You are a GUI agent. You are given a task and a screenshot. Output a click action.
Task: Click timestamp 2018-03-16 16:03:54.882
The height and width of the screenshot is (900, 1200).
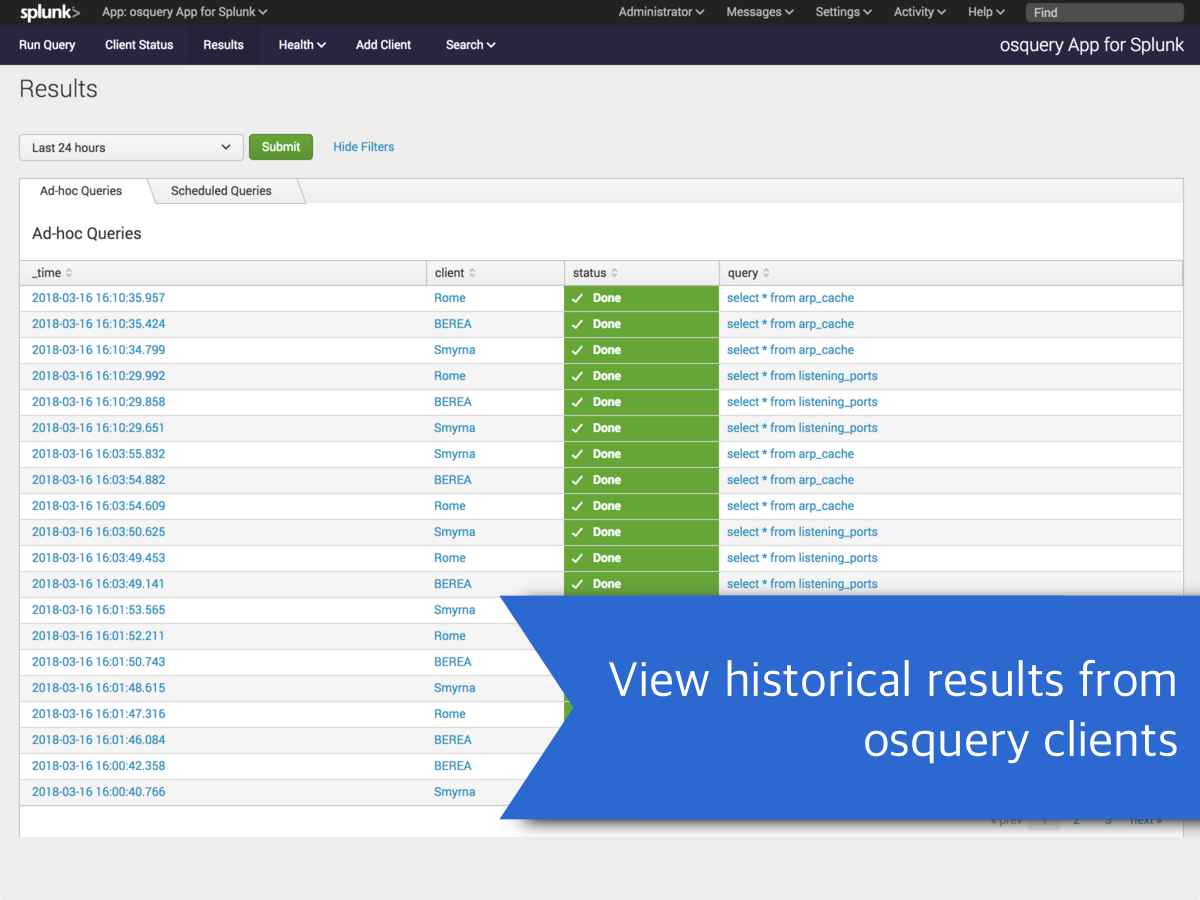pos(99,480)
